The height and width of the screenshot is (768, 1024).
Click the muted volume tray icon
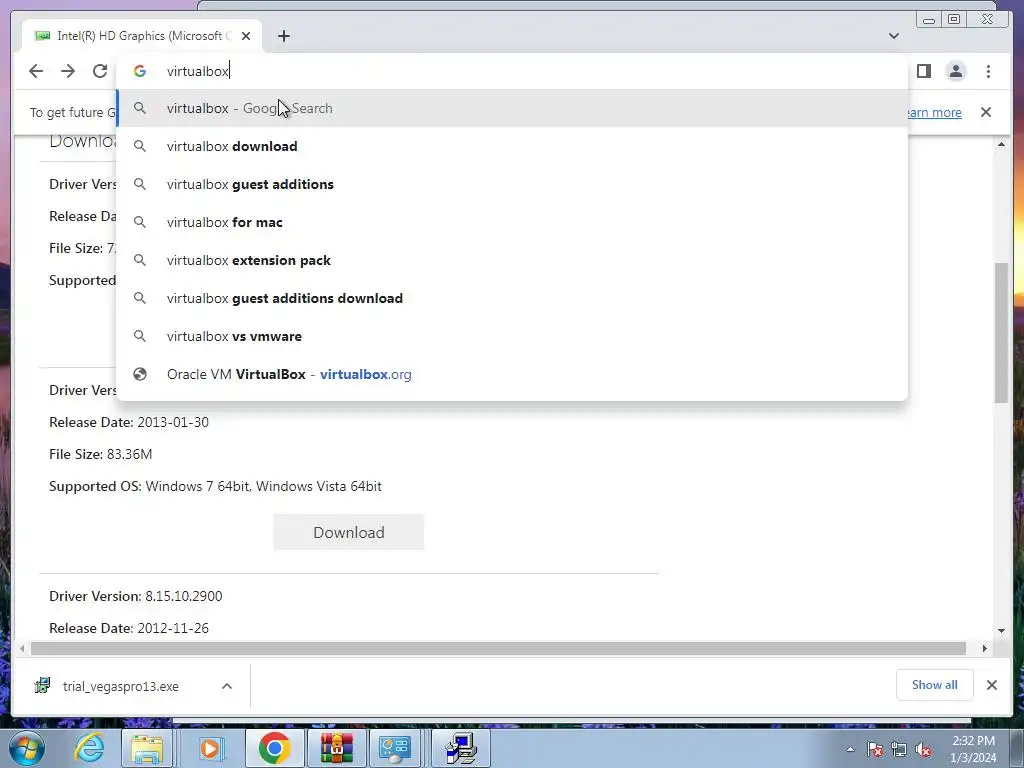923,749
